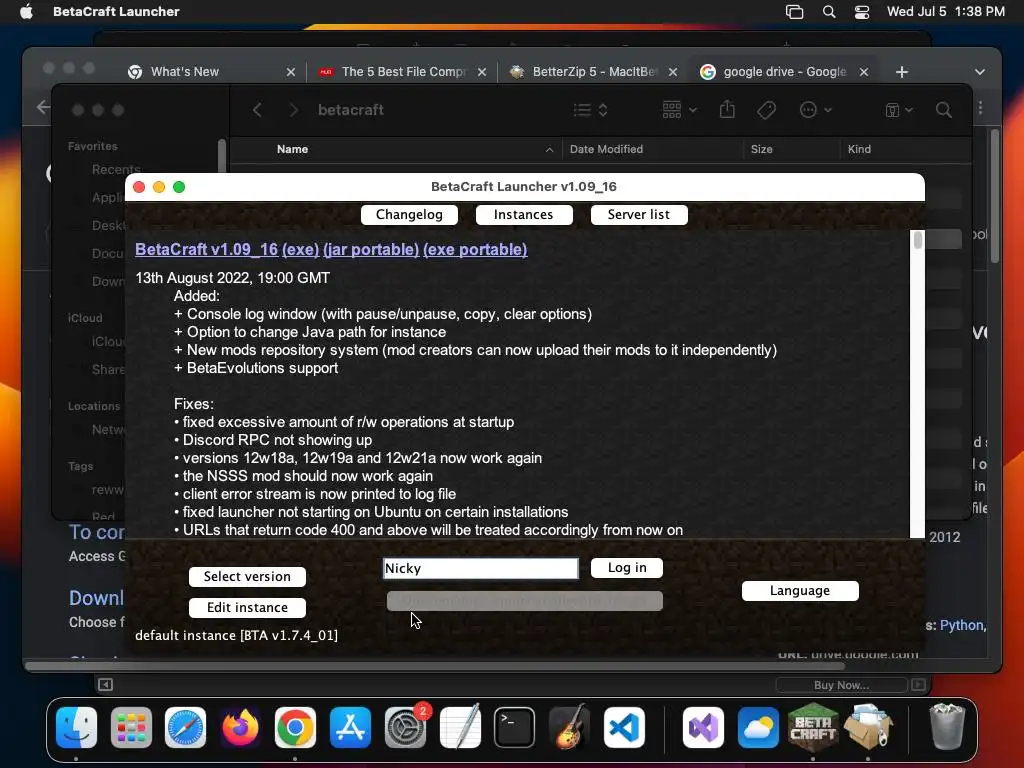The width and height of the screenshot is (1024, 768).
Task: Change Finder list view mode selector
Action: (x=590, y=110)
